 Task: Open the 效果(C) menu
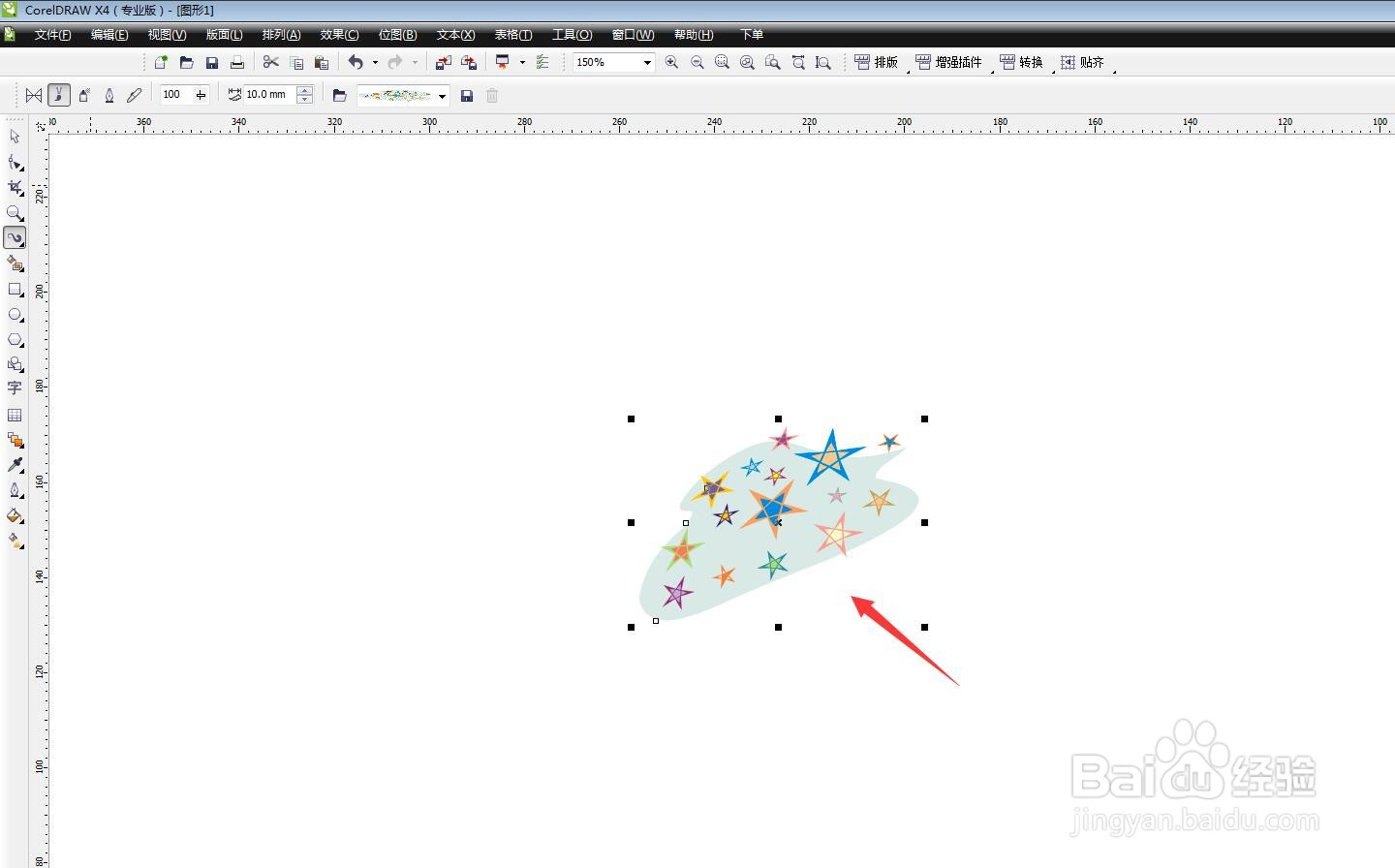(x=339, y=35)
